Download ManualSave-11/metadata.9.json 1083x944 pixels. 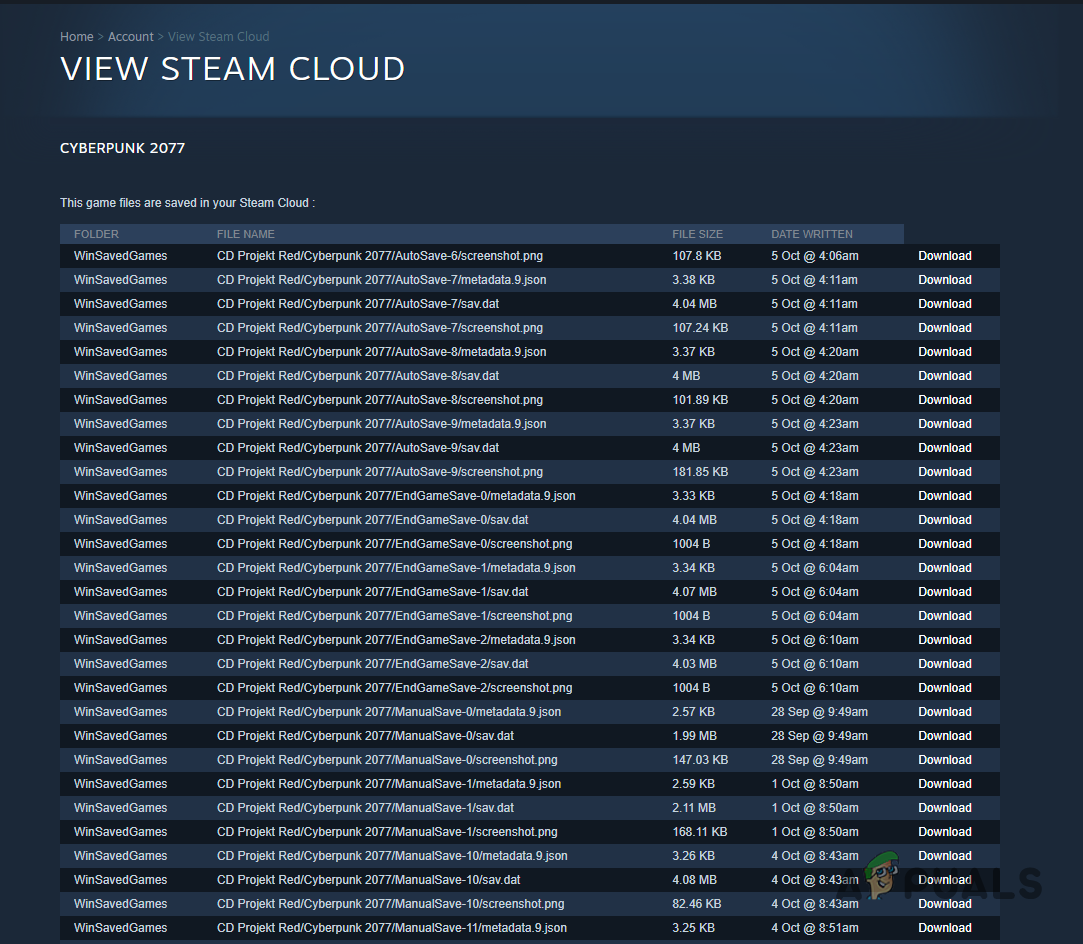tap(943, 927)
